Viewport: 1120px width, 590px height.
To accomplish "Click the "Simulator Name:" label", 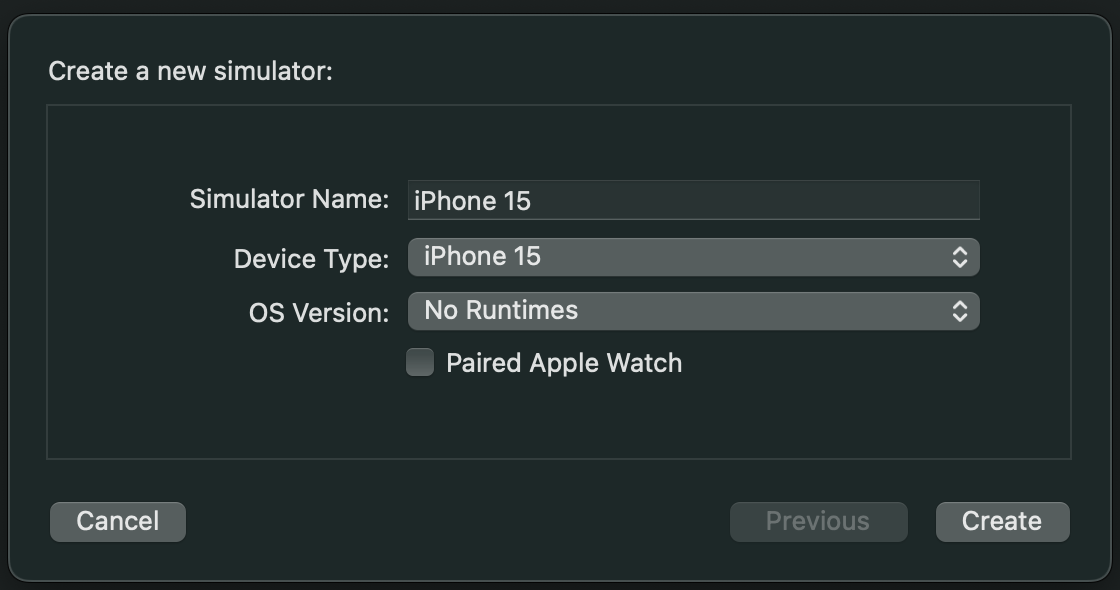I will coord(289,199).
